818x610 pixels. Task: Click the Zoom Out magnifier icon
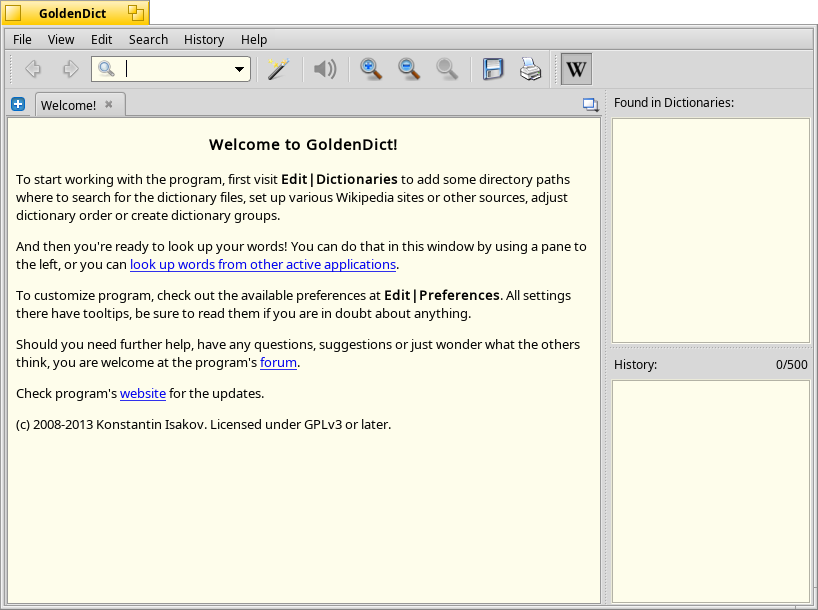409,69
